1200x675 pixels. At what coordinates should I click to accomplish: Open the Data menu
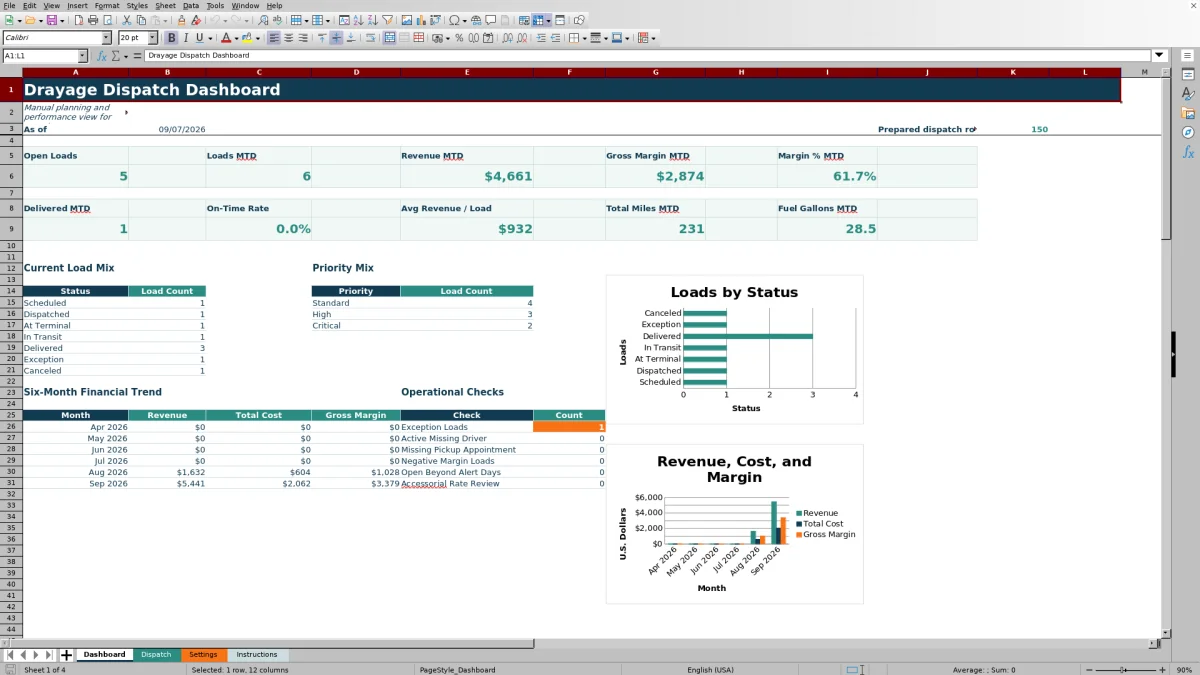coord(190,5)
